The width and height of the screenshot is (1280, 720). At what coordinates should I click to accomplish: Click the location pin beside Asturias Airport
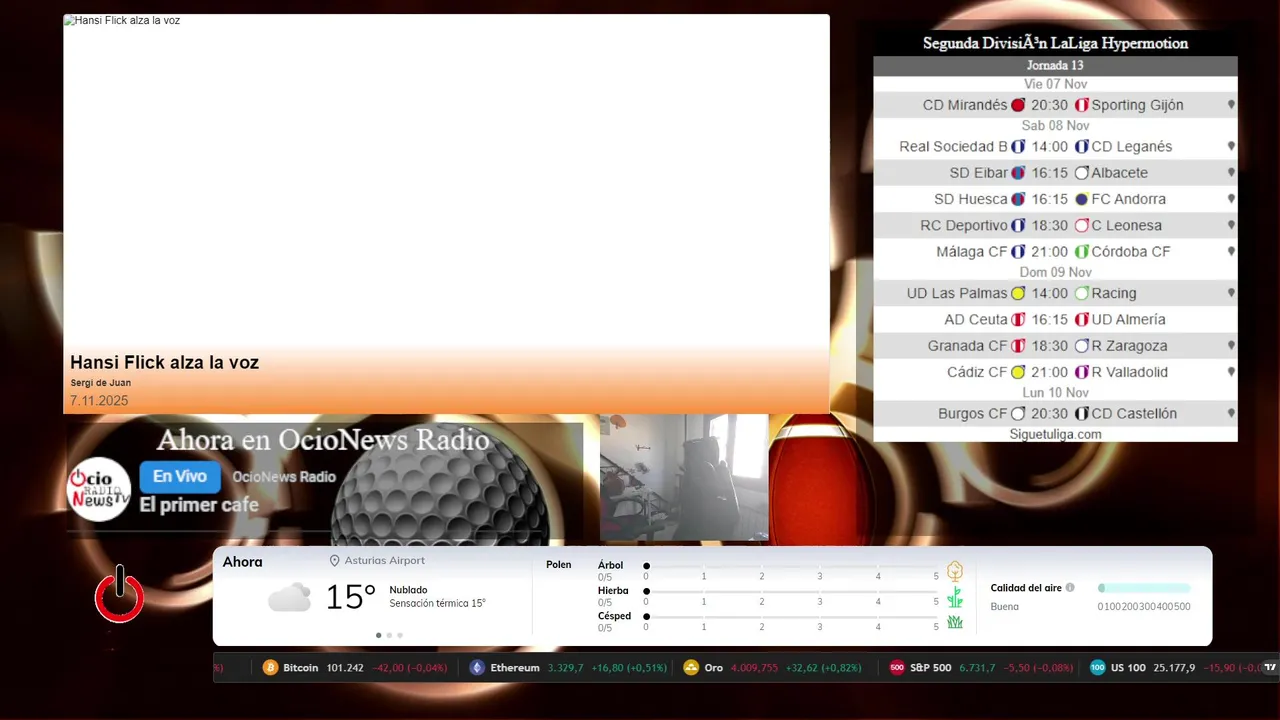click(335, 561)
